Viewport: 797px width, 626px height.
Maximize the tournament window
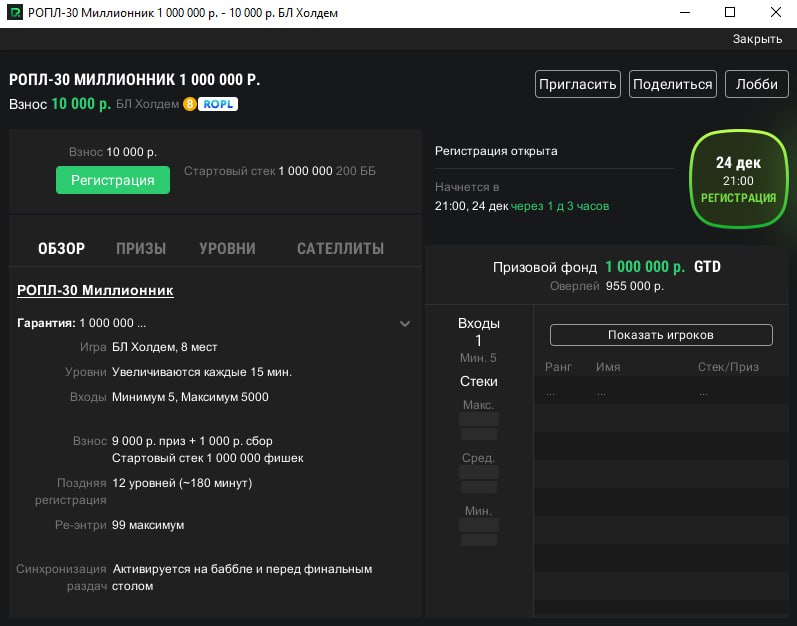730,12
